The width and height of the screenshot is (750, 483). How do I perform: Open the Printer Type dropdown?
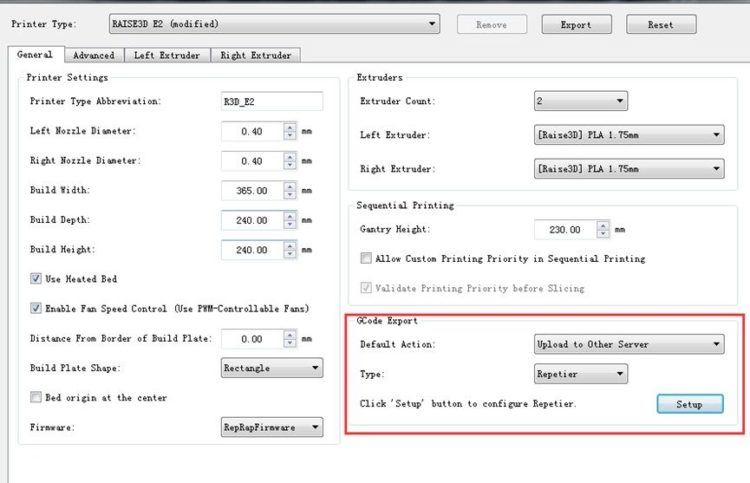point(274,24)
